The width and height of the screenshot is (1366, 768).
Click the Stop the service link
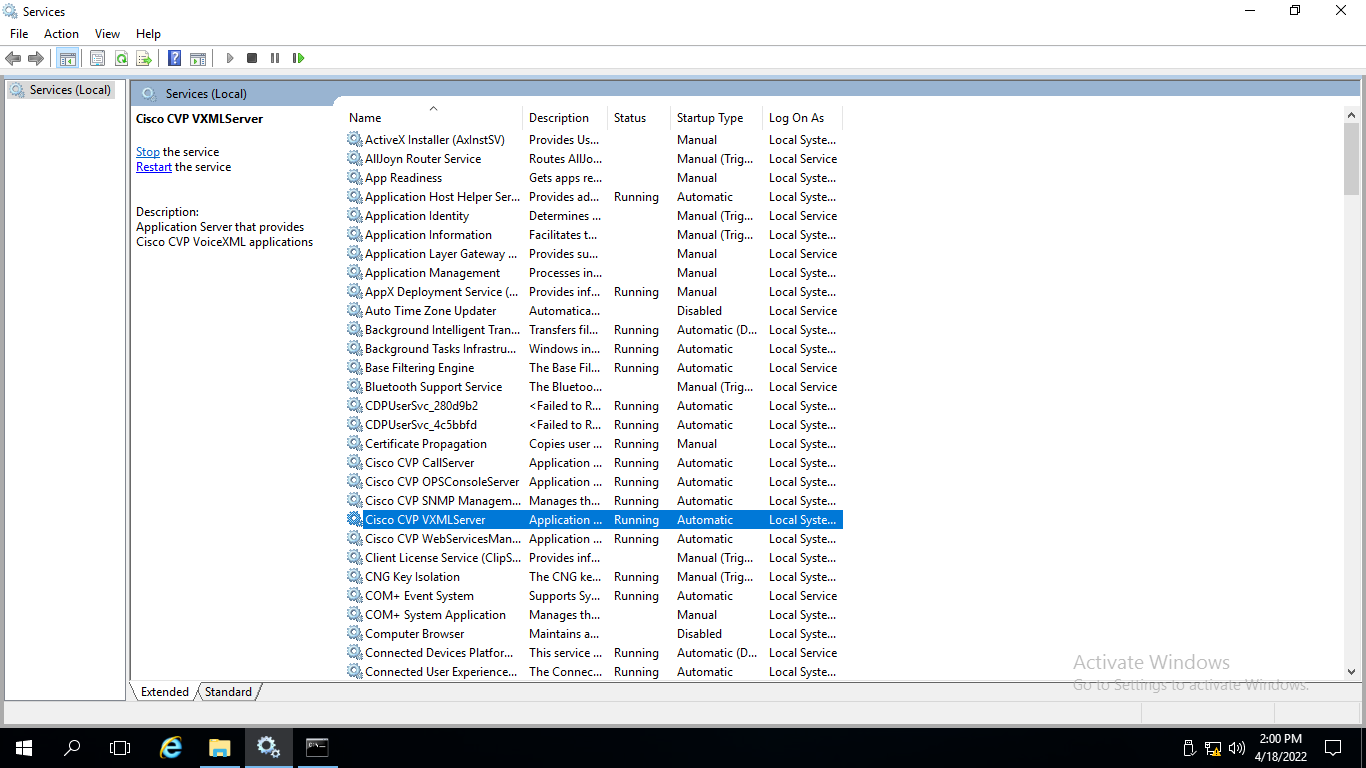(147, 152)
